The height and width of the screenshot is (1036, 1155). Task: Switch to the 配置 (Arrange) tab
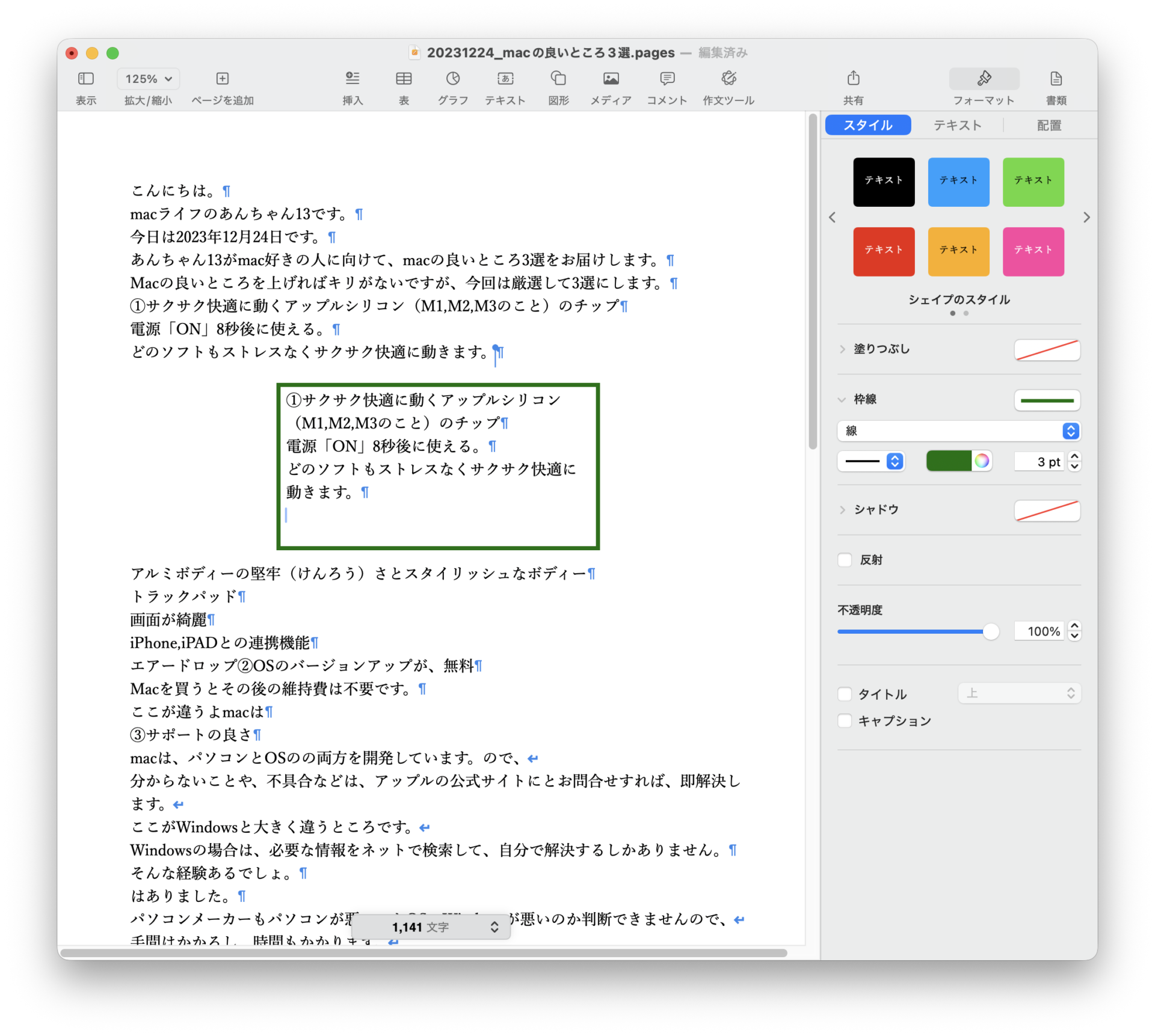[1049, 125]
